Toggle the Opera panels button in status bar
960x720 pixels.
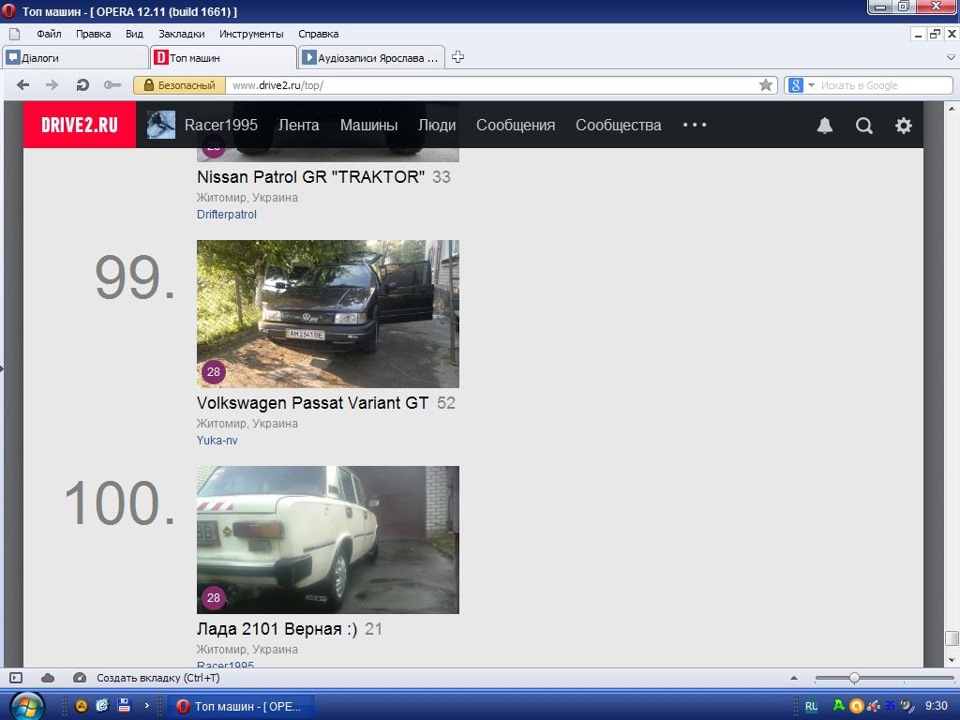[16, 678]
